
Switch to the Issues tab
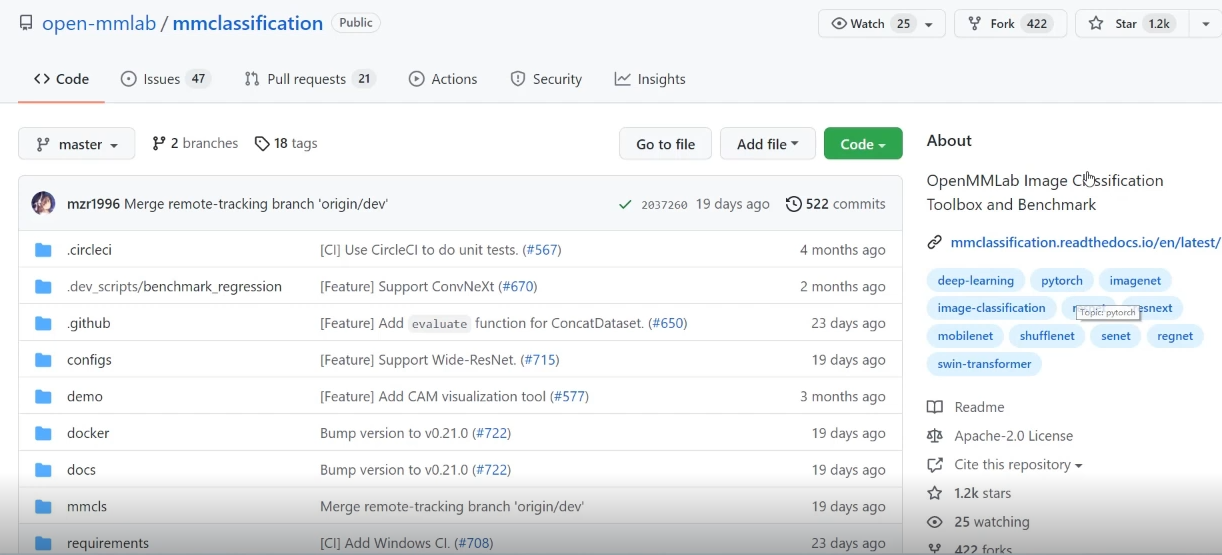click(x=165, y=79)
